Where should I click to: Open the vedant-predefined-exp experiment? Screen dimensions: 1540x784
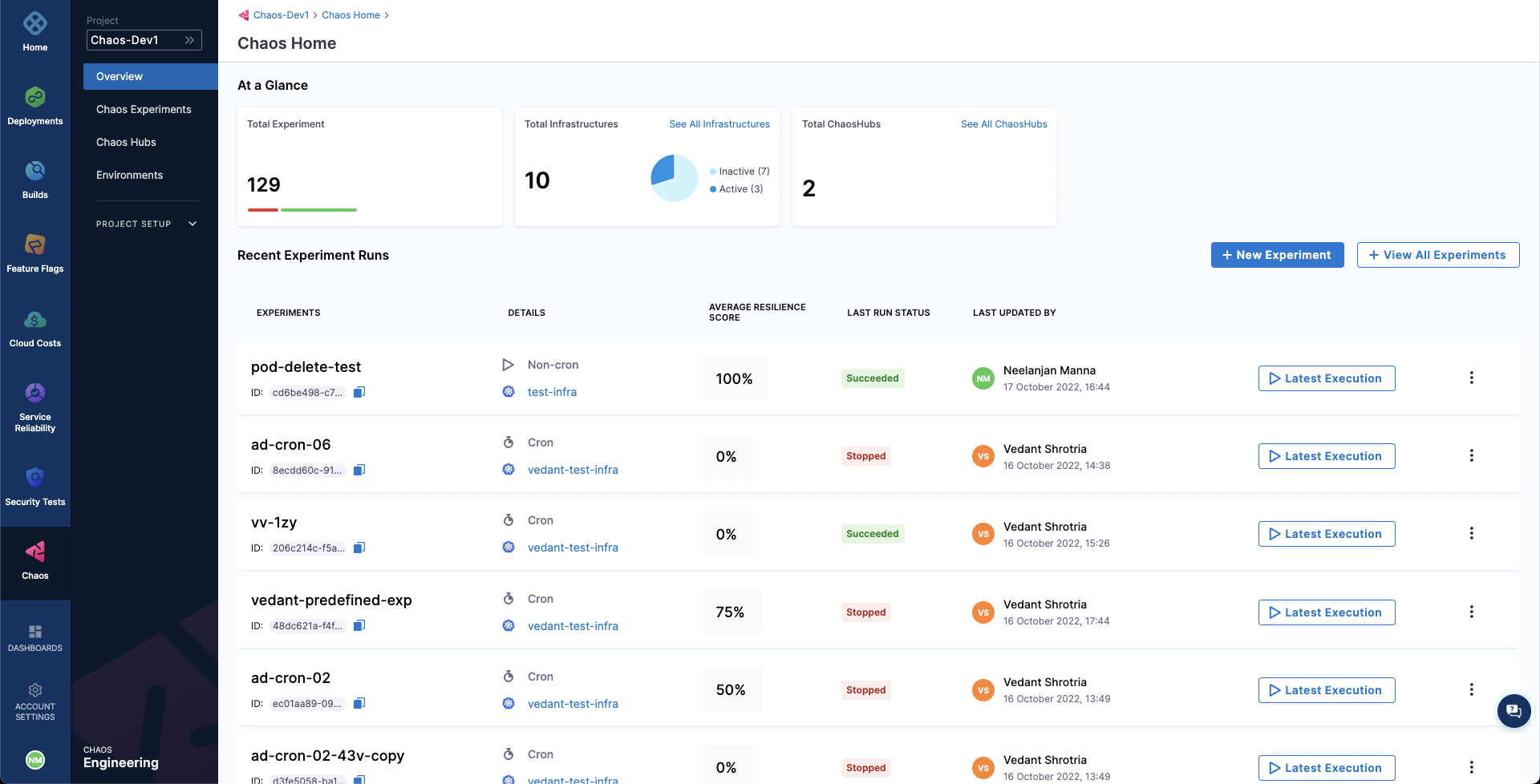(x=331, y=600)
